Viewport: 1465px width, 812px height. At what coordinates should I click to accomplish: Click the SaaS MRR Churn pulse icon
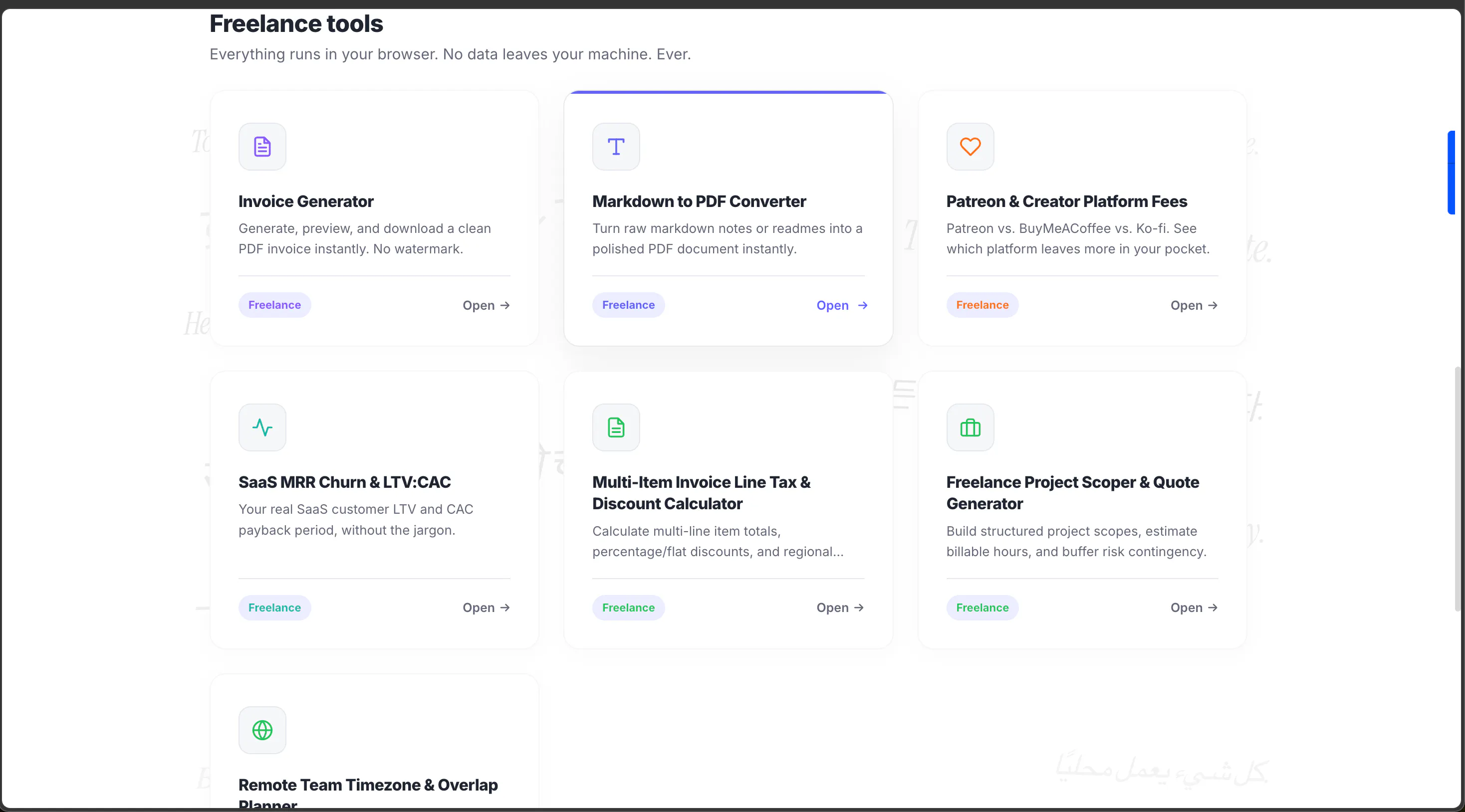pyautogui.click(x=262, y=427)
